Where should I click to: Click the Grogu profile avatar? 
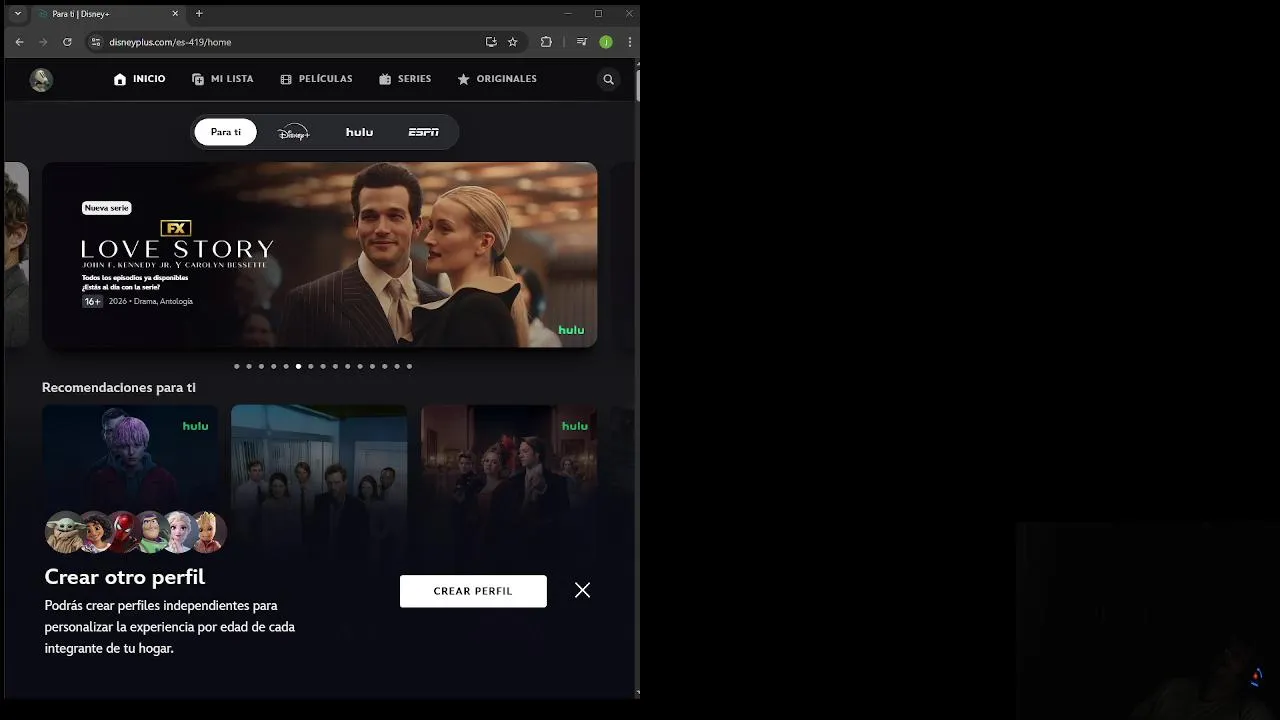pyautogui.click(x=65, y=532)
